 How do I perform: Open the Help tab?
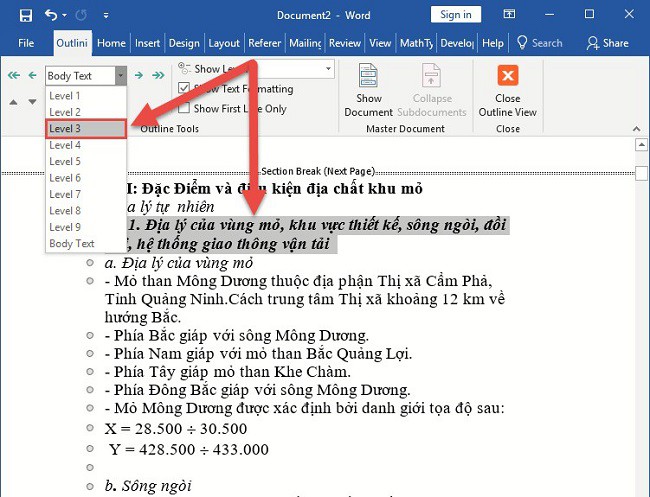pyautogui.click(x=493, y=43)
